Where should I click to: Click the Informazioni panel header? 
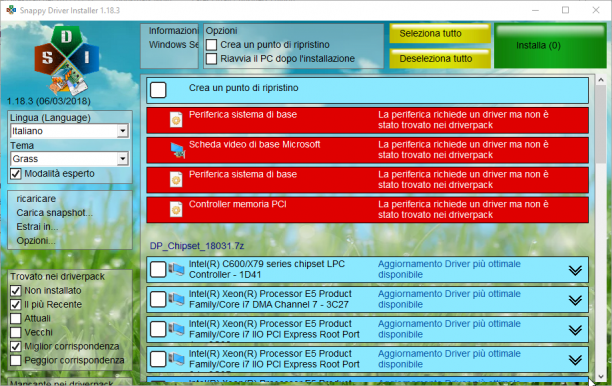tap(173, 30)
